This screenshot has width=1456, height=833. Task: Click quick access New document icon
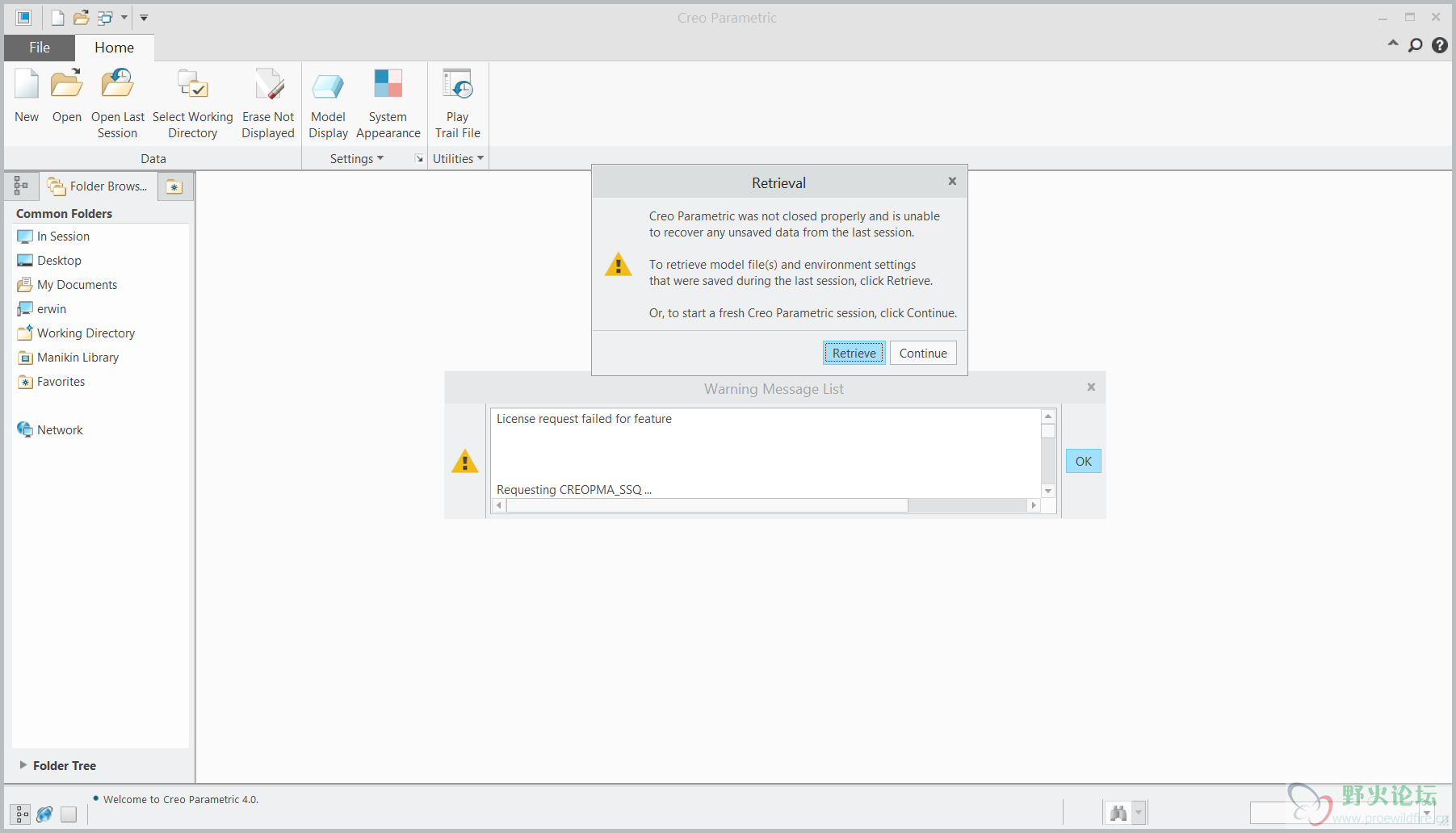coord(57,18)
